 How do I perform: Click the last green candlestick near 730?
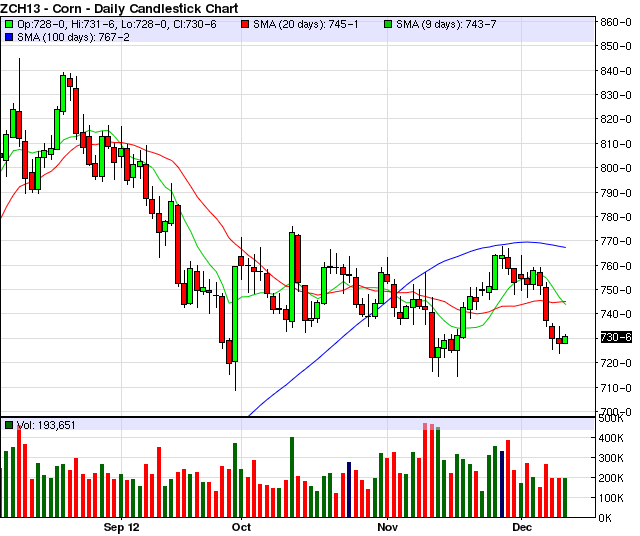coord(565,339)
